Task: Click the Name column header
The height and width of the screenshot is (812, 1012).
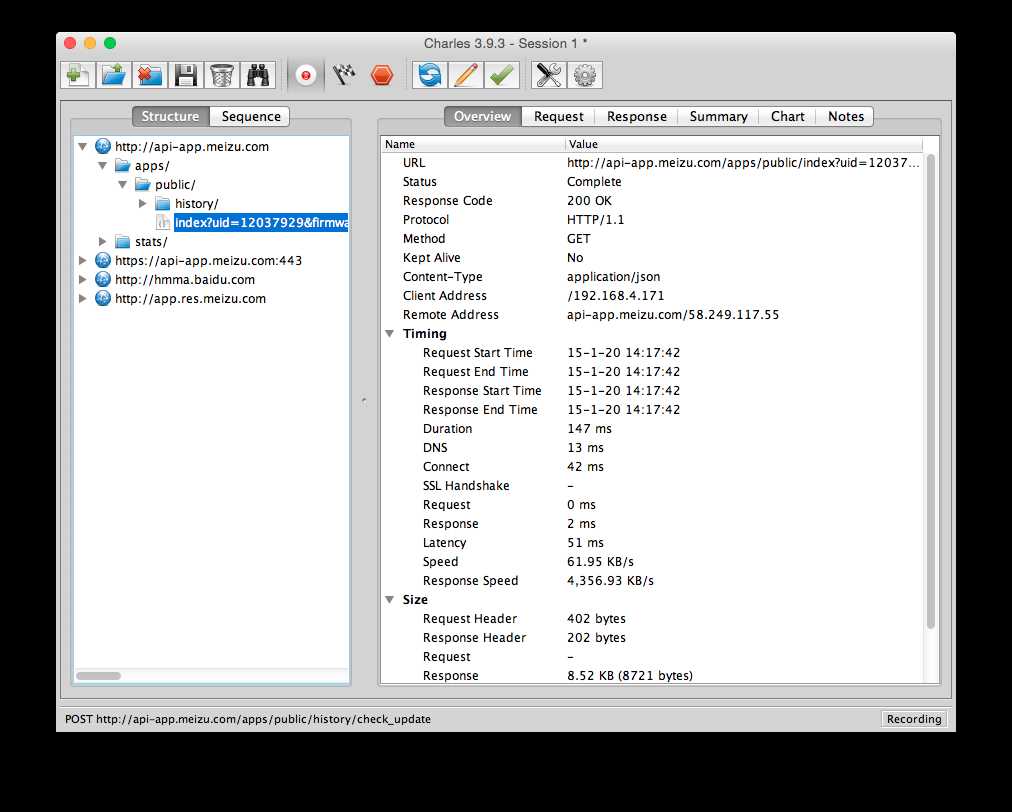Action: point(473,144)
